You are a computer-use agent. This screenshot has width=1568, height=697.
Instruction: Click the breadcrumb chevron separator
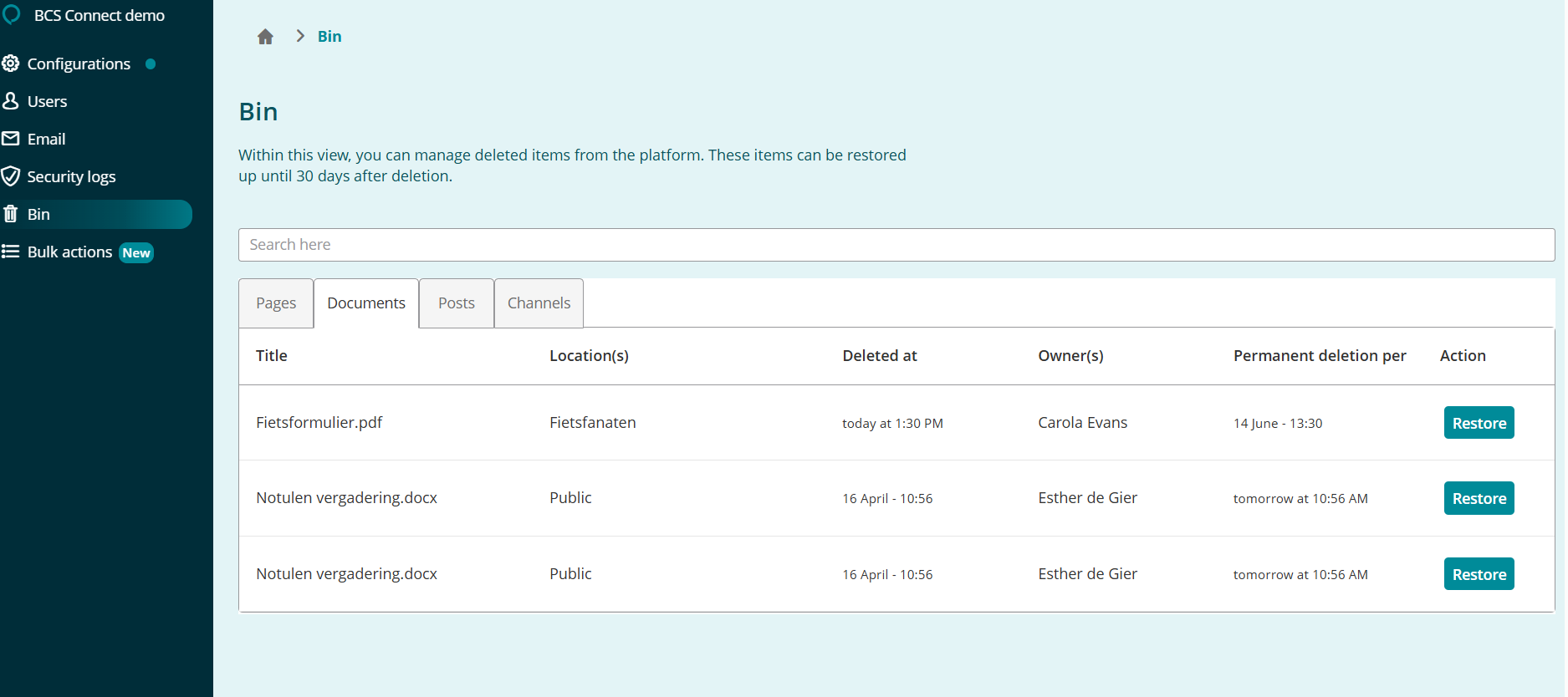point(300,36)
